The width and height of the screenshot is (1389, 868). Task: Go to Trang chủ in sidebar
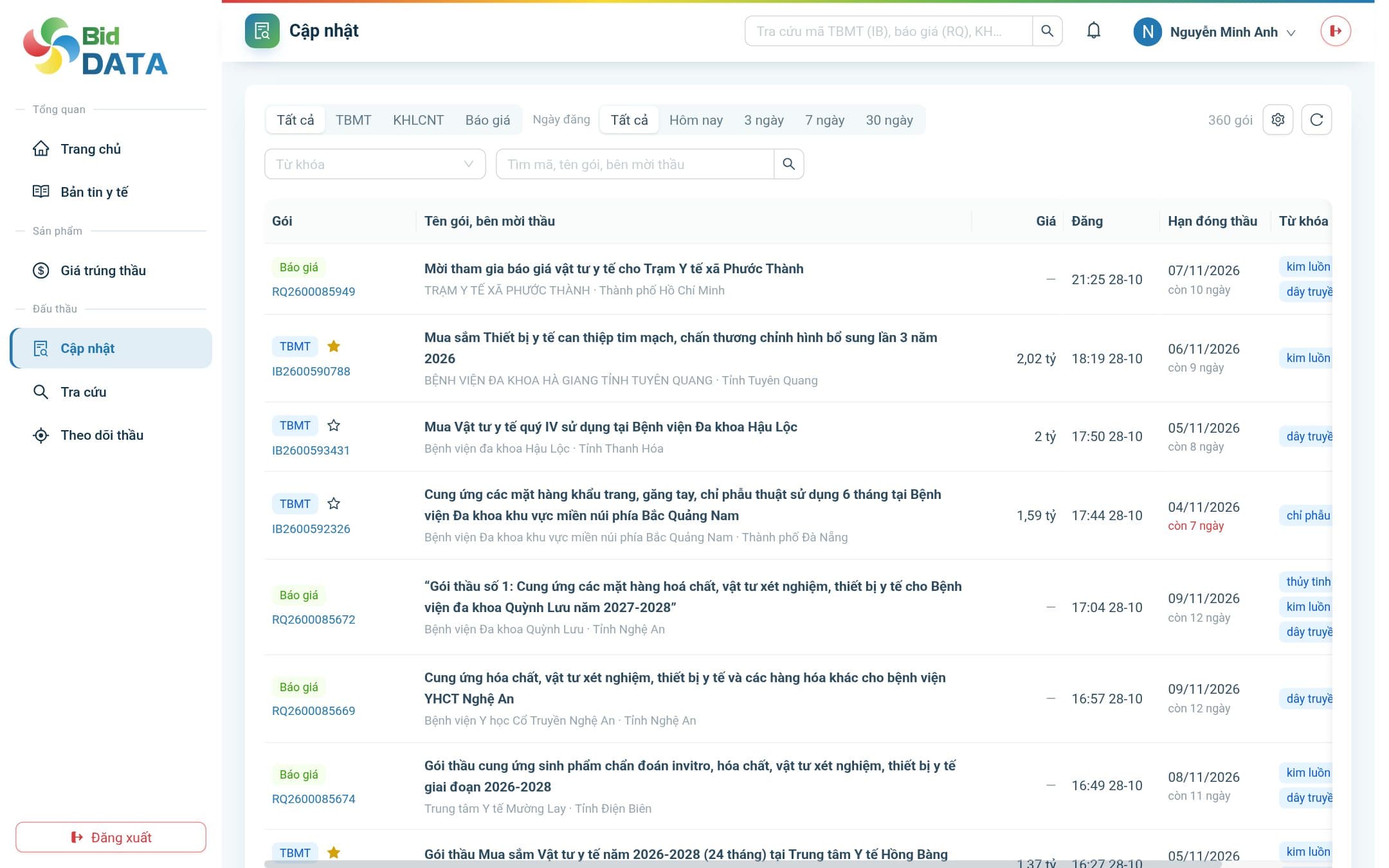(111, 149)
